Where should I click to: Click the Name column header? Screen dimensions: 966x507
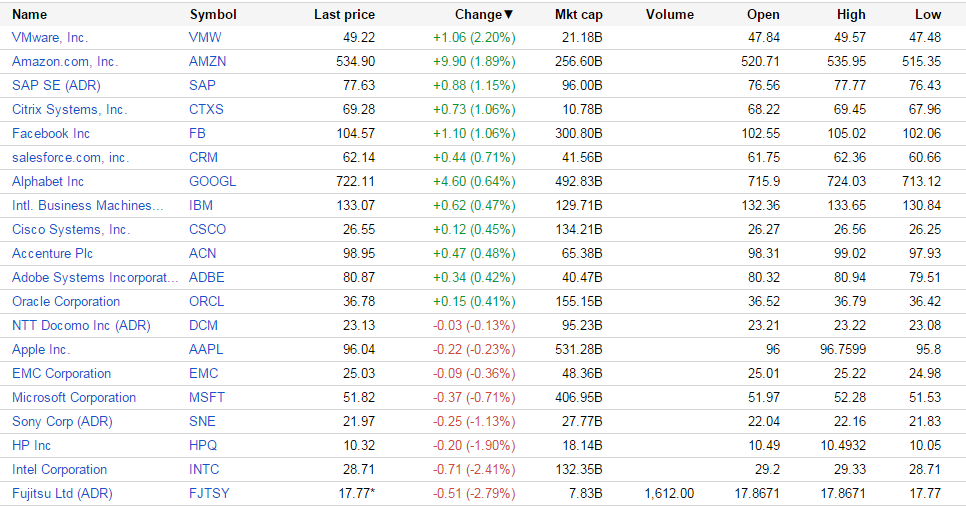click(x=29, y=15)
